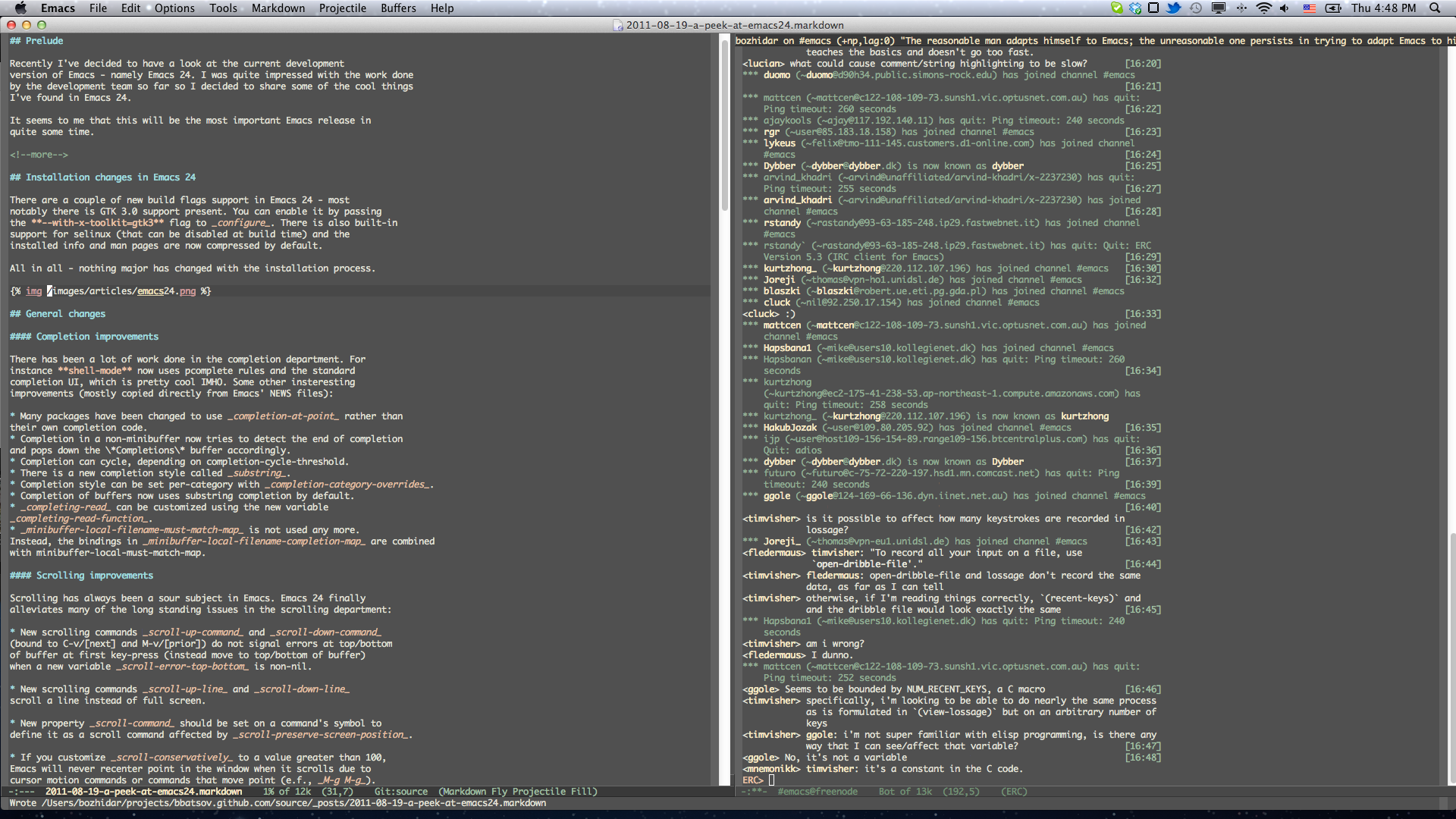
Task: Click '1% of 12k' position in left mode line
Action: pos(287,792)
